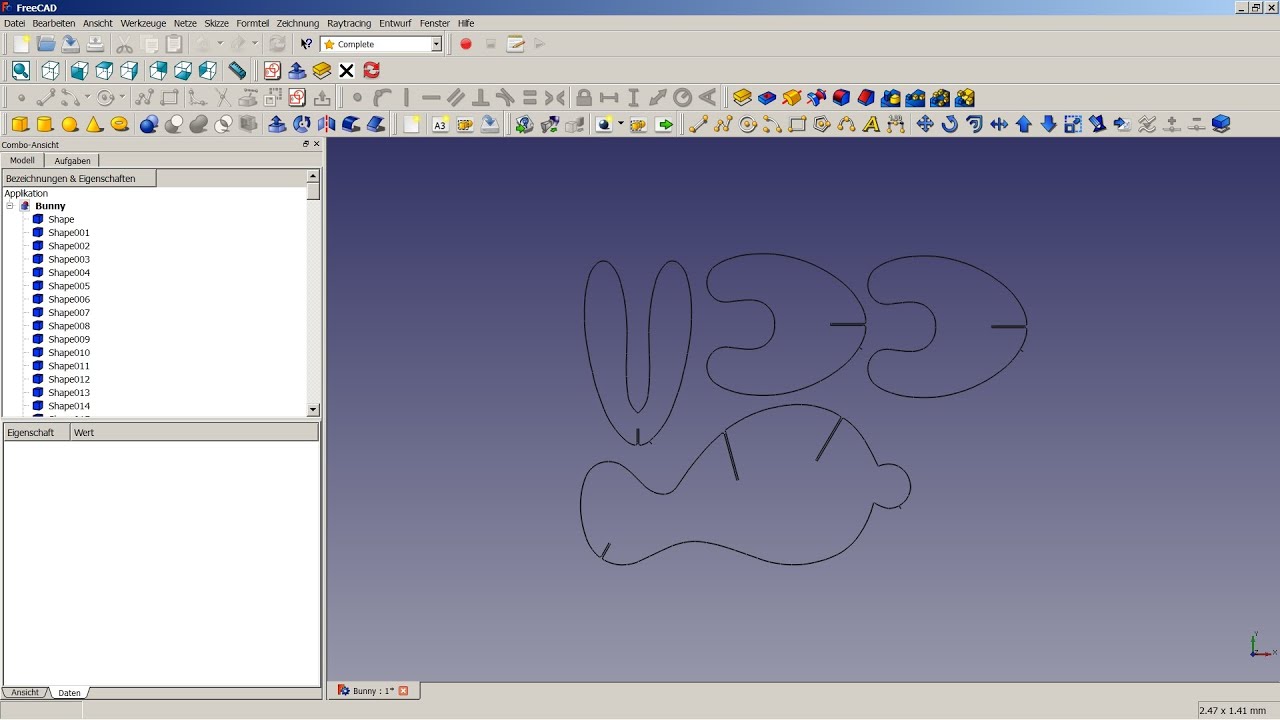Click the tree scrollbar down arrow
This screenshot has width=1280, height=720.
pos(313,409)
